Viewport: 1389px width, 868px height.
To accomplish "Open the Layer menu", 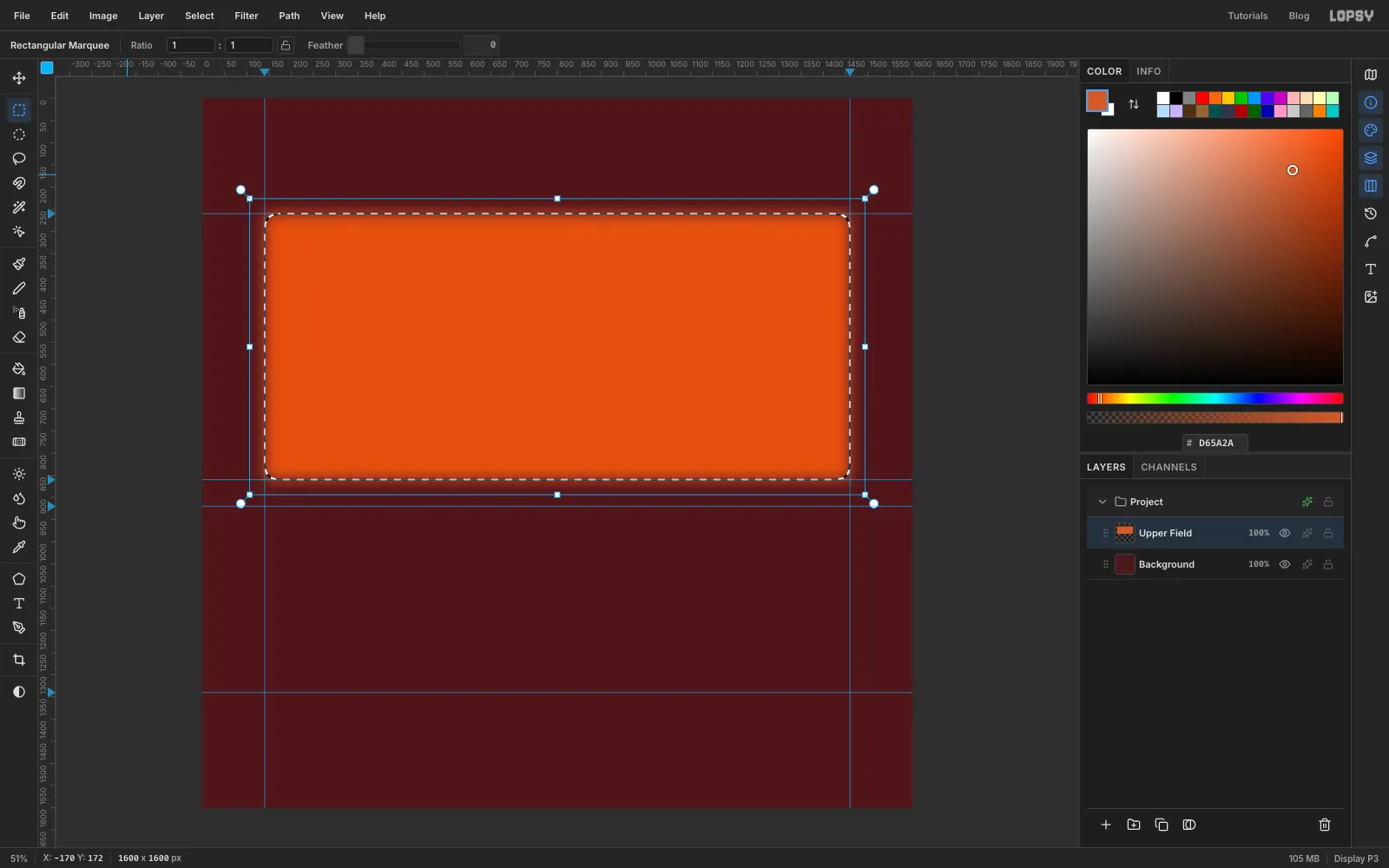I will pos(151,16).
